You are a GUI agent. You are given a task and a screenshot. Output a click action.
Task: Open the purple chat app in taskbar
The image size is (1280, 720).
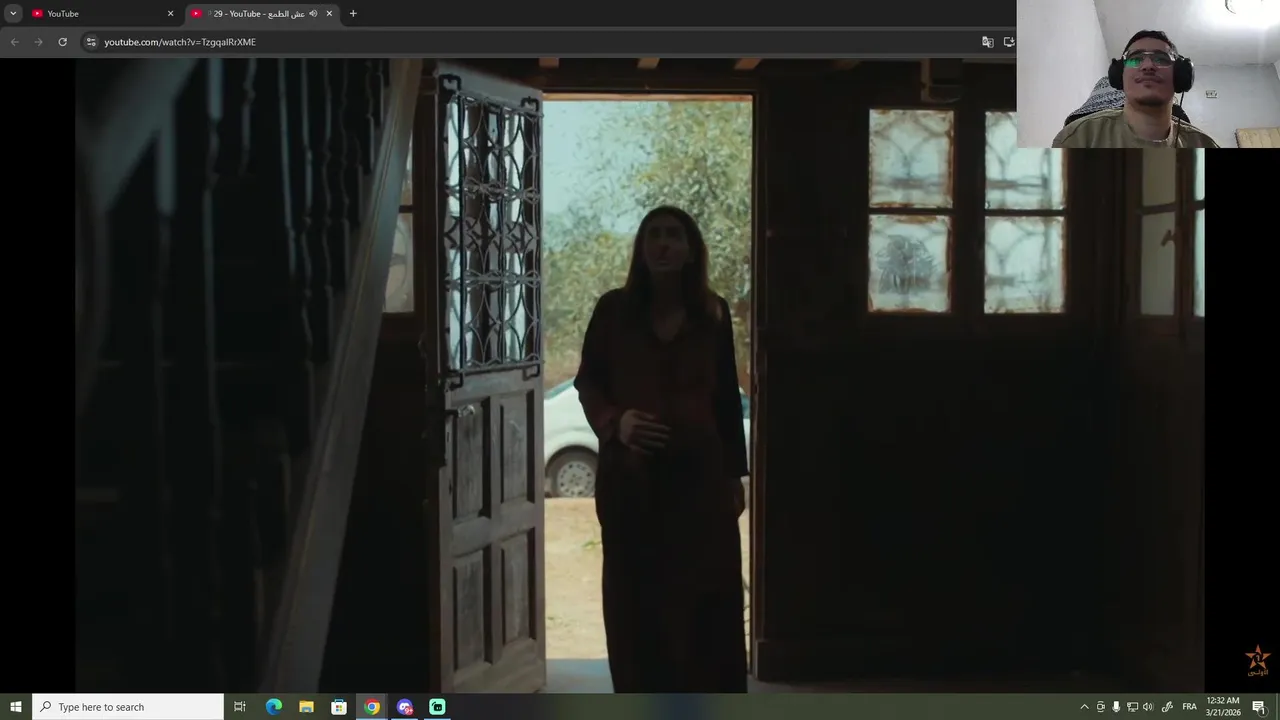[x=405, y=707]
